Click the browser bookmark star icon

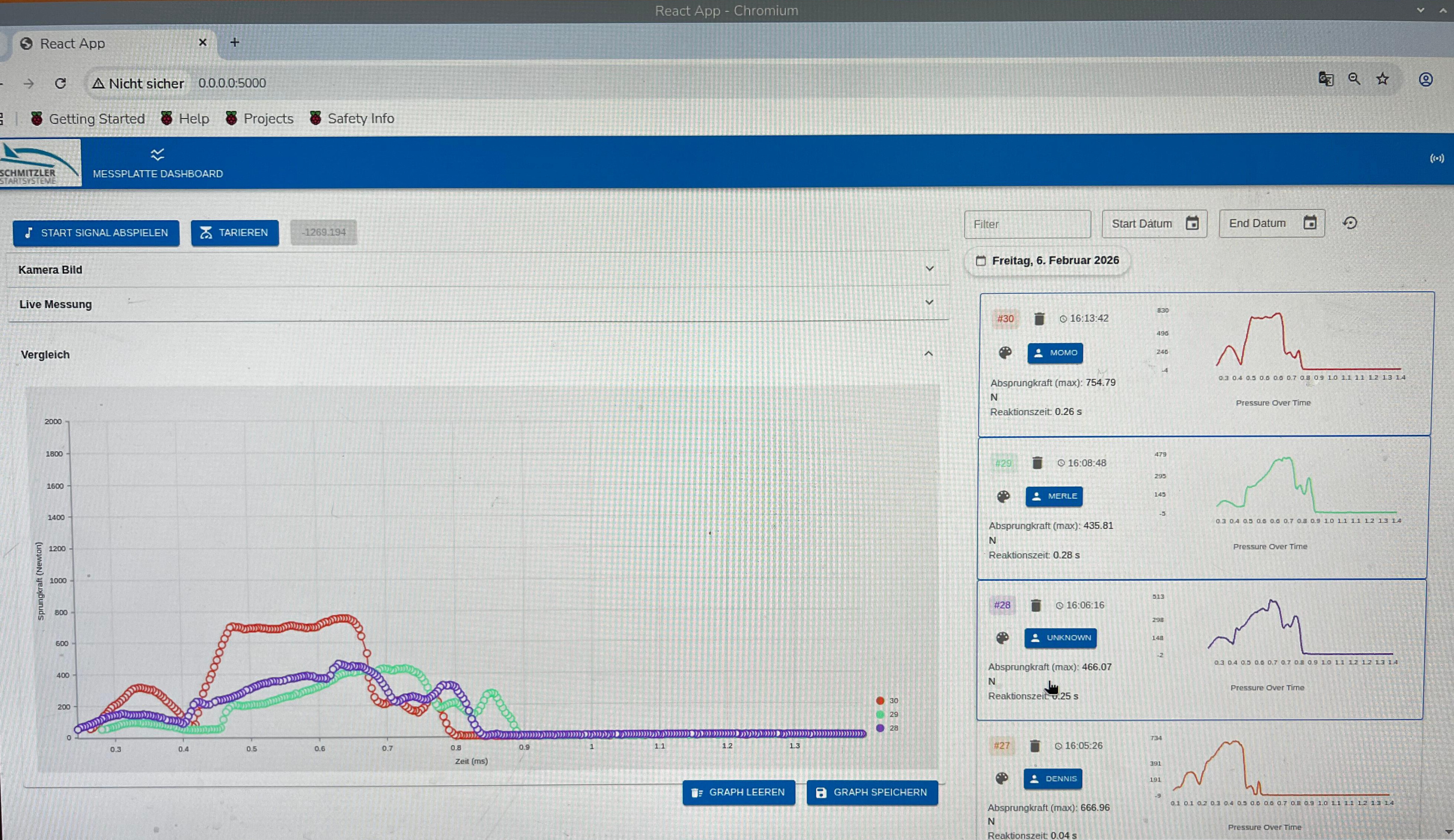coord(1382,79)
